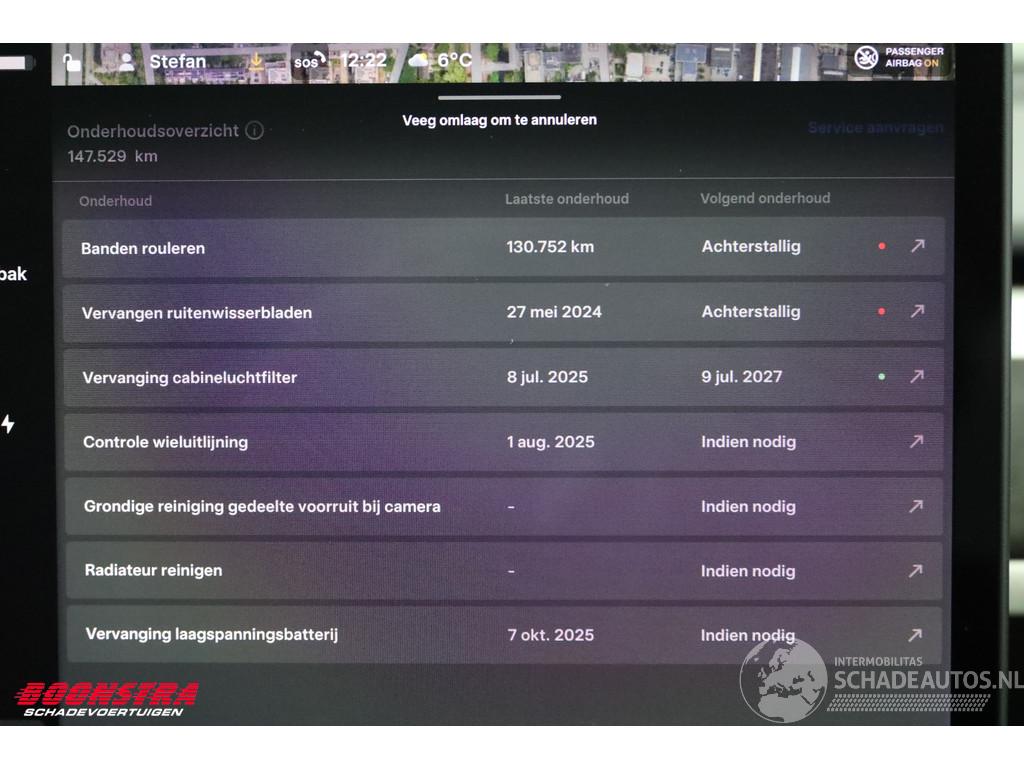Viewport: 1024px width, 768px height.
Task: Tap the lock icon in the status bar
Action: (x=71, y=62)
